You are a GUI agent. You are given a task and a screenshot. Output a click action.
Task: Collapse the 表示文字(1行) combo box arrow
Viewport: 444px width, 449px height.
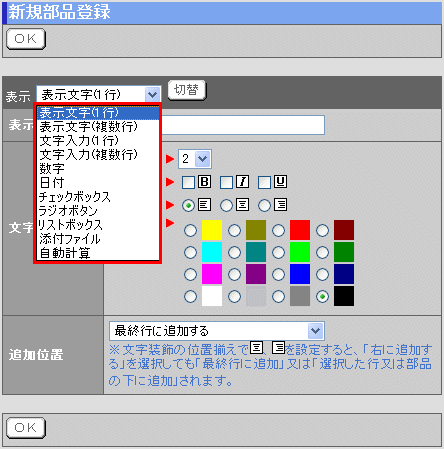(152, 95)
